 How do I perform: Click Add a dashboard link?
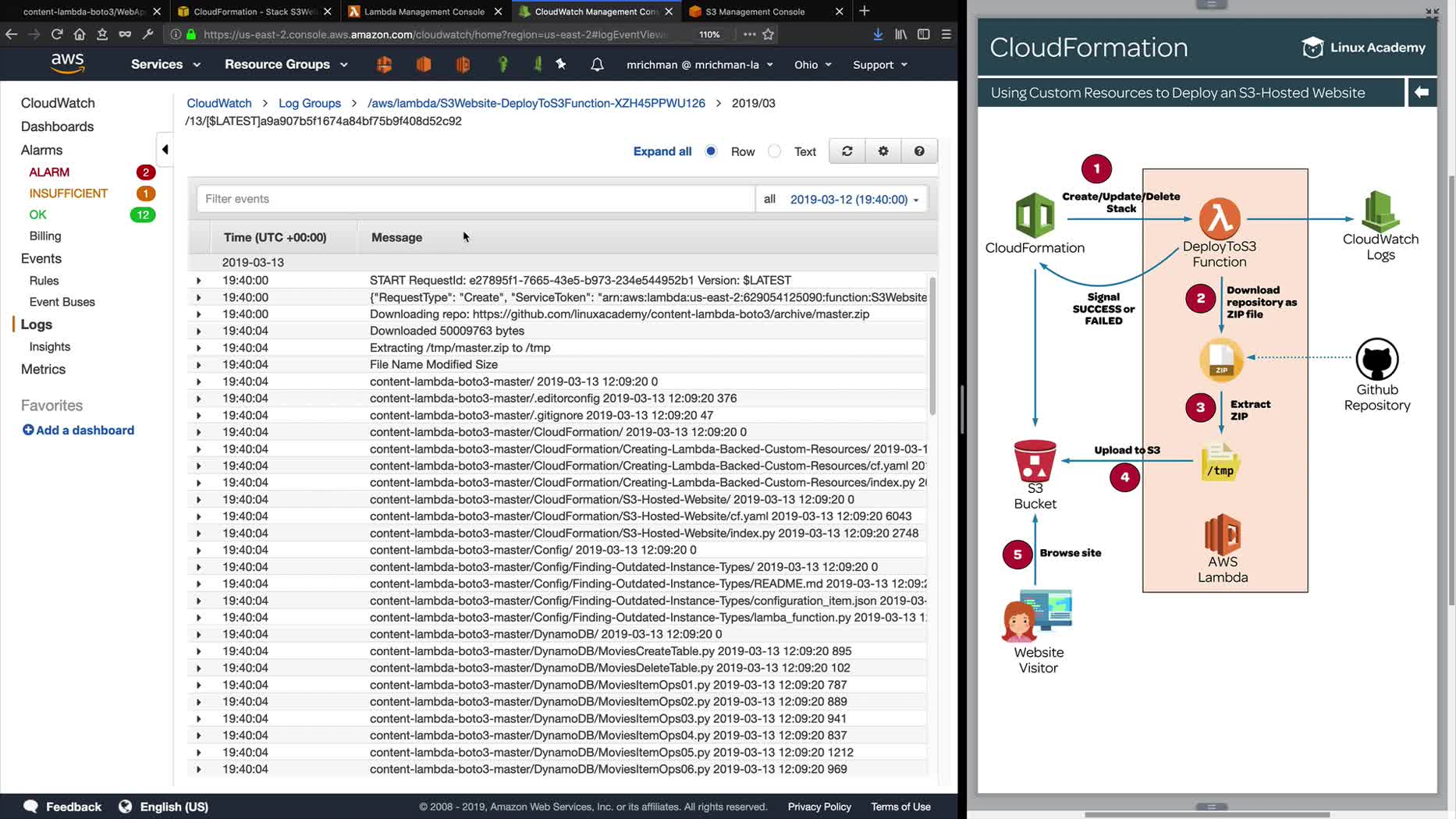(x=78, y=431)
